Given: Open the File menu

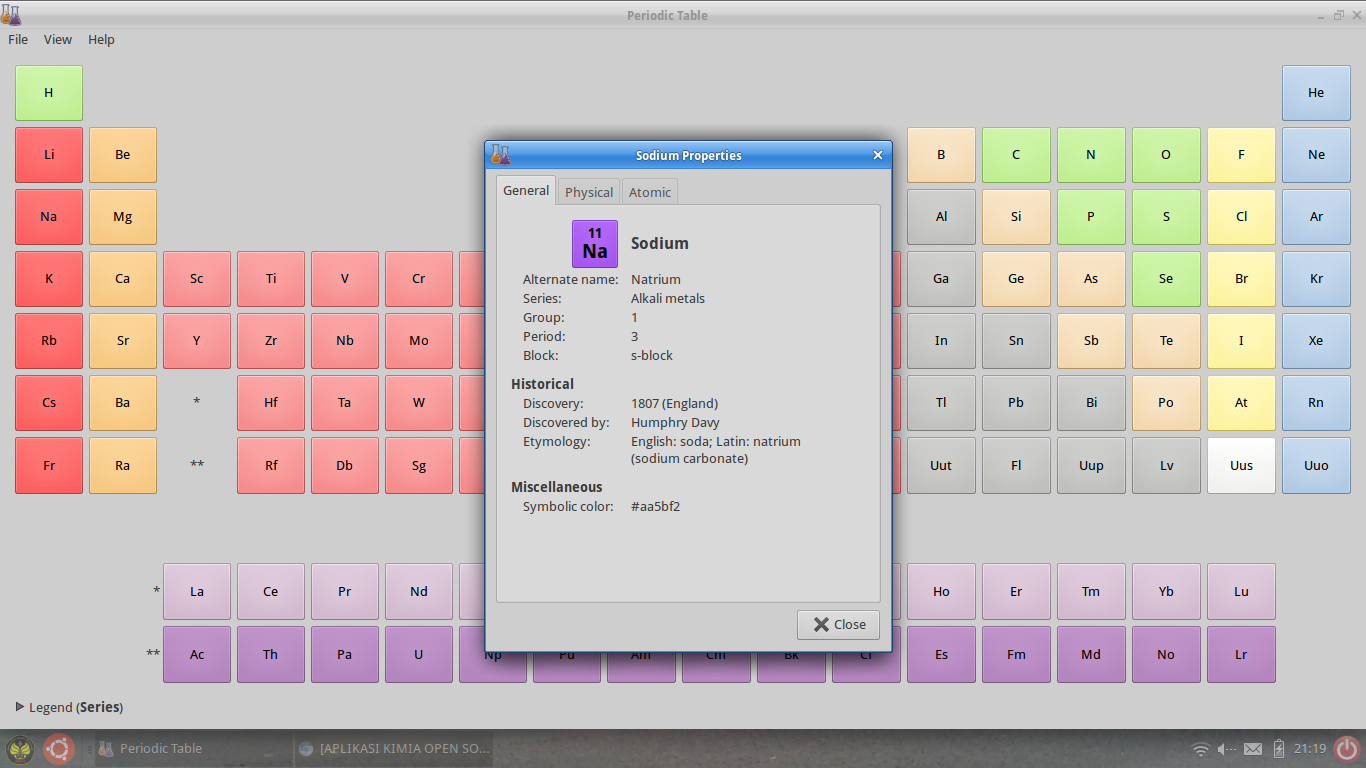Looking at the screenshot, I should click(x=18, y=39).
